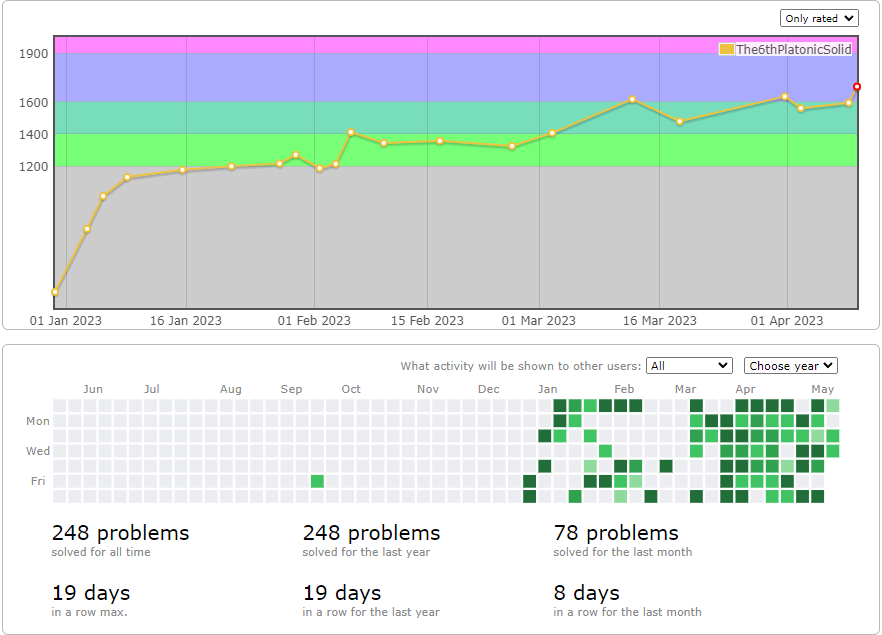Click the '19 days in a row max' stat
This screenshot has height=635, width=882.
pos(91,601)
